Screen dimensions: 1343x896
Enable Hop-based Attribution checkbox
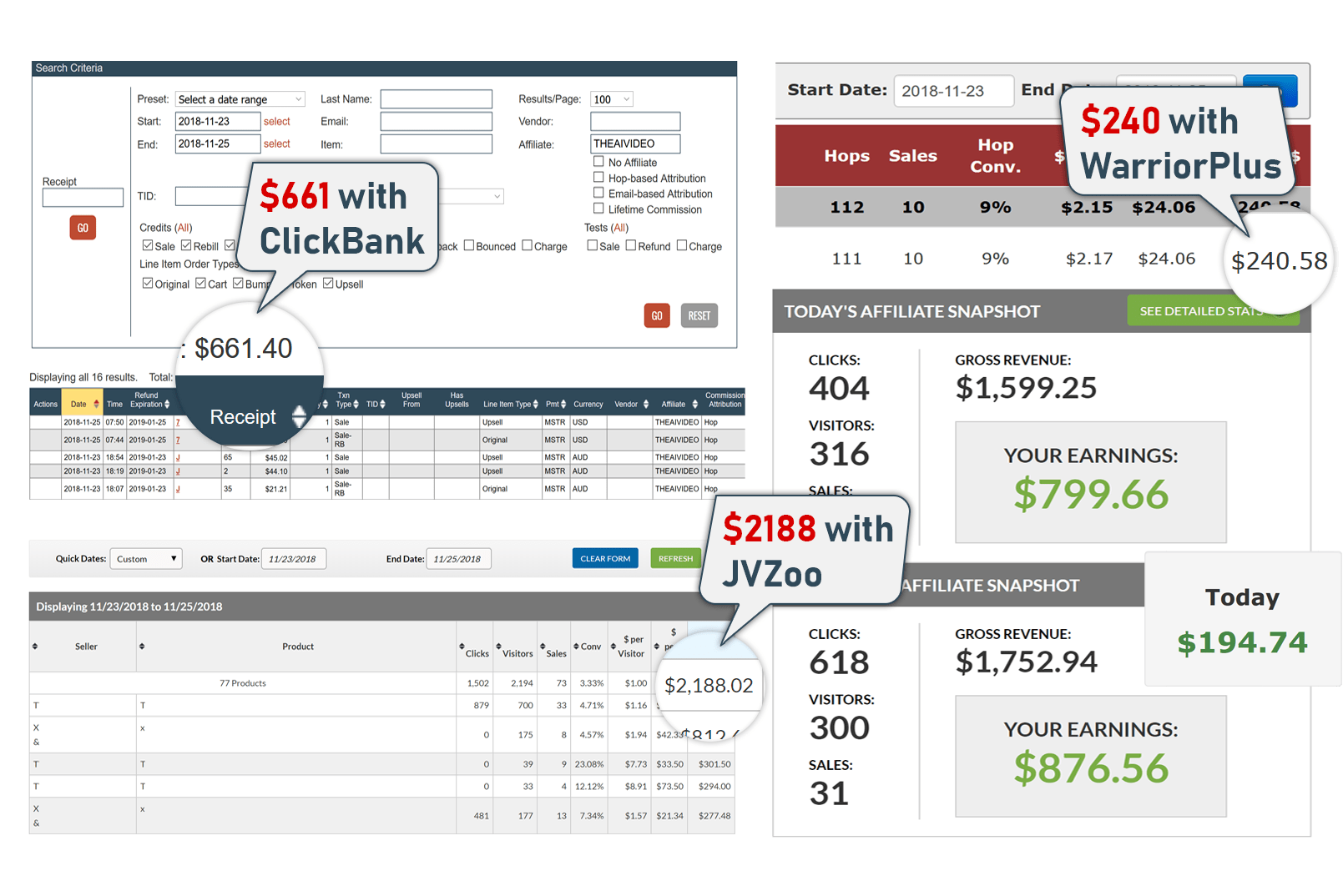(x=598, y=177)
